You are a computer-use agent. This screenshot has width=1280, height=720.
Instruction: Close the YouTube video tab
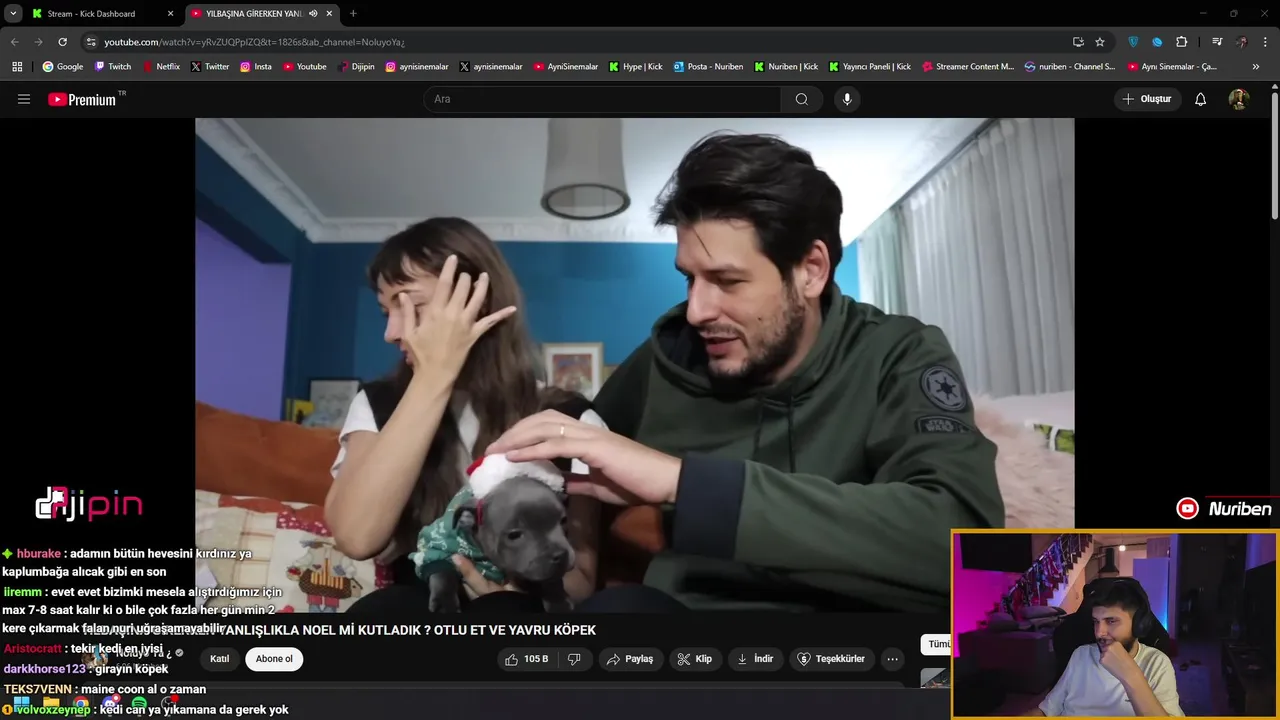pos(329,14)
